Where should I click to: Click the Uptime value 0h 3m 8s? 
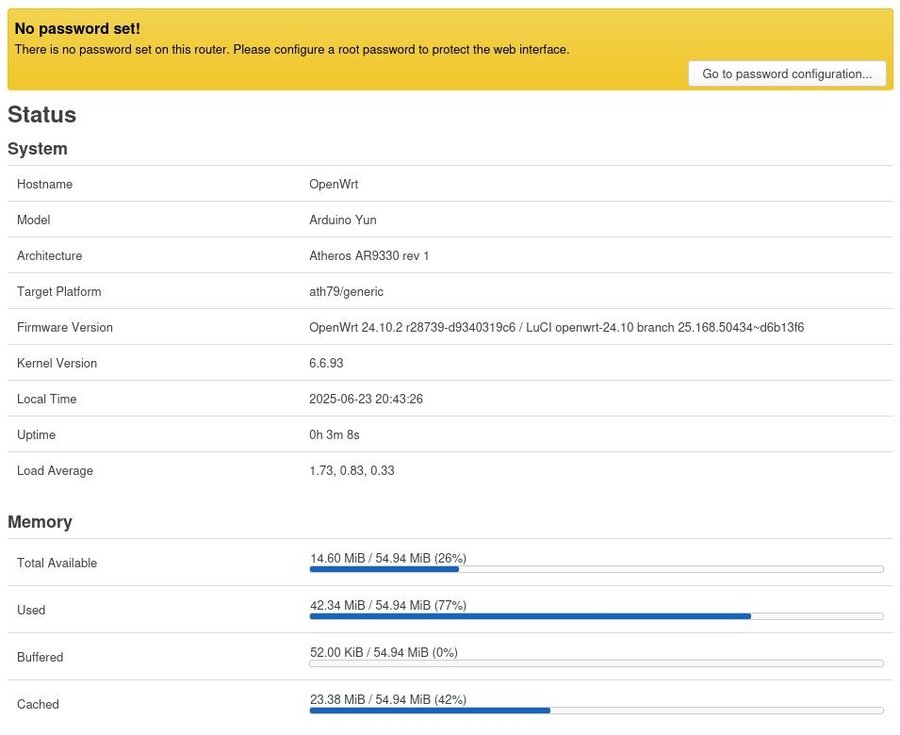pyautogui.click(x=334, y=435)
